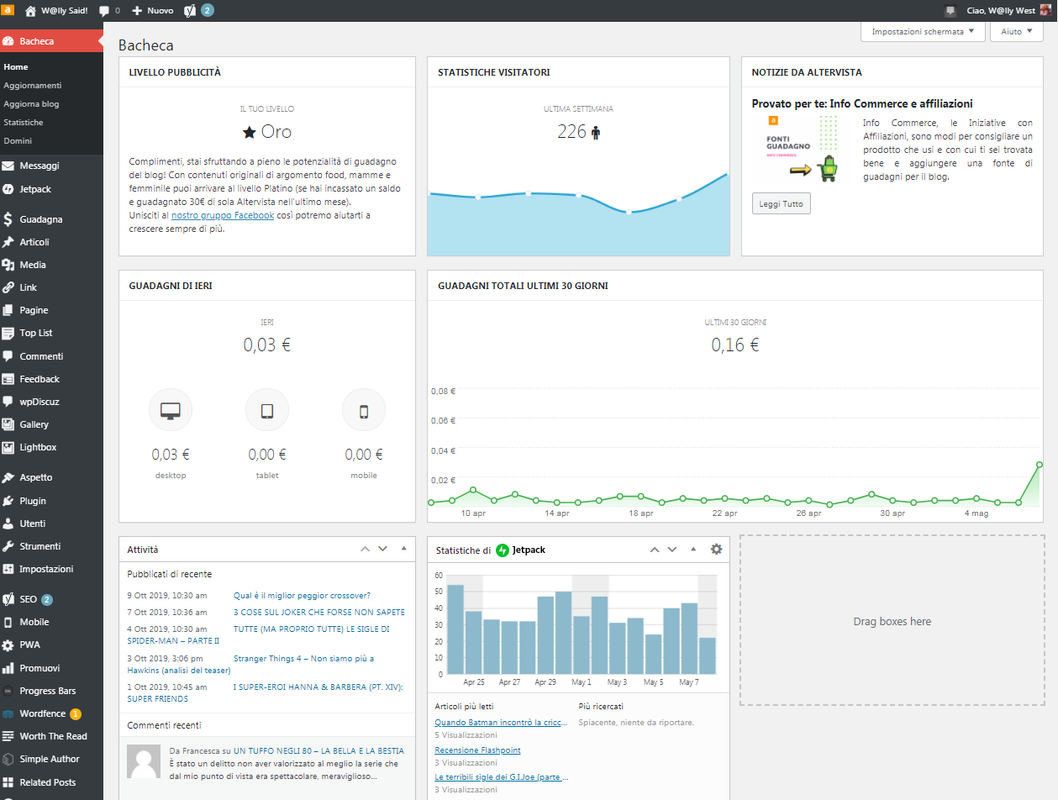Click the notification icon near Ciao greeting
The image size is (1058, 800).
tap(950, 11)
